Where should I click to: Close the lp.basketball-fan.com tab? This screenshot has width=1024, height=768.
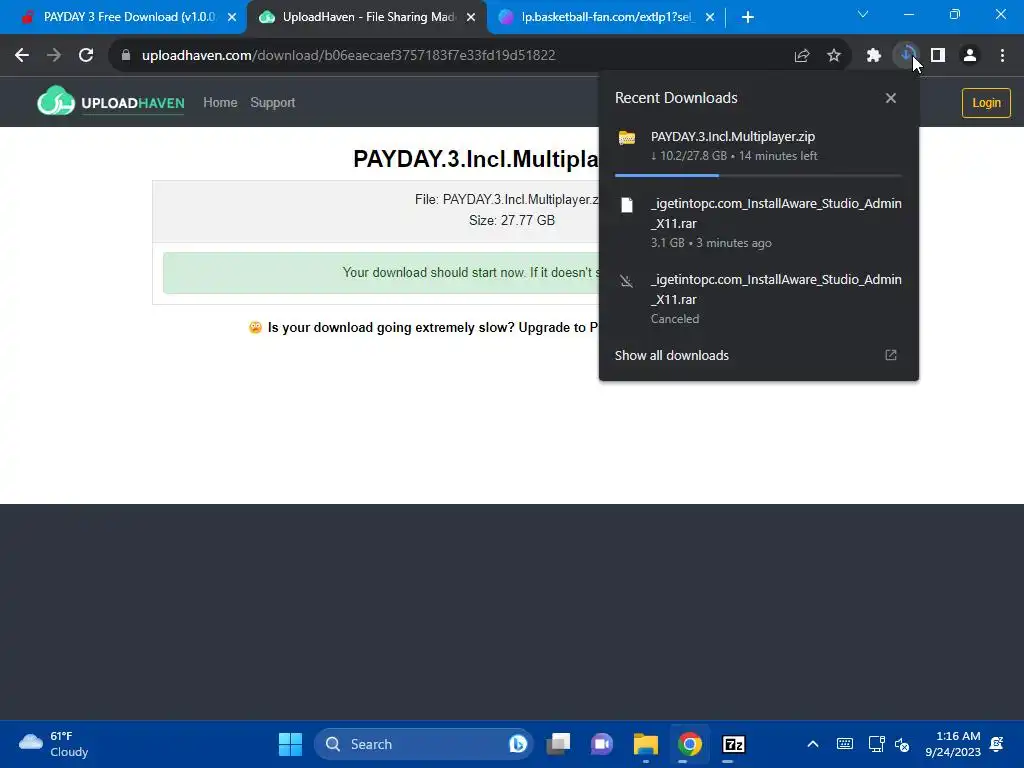710,18
